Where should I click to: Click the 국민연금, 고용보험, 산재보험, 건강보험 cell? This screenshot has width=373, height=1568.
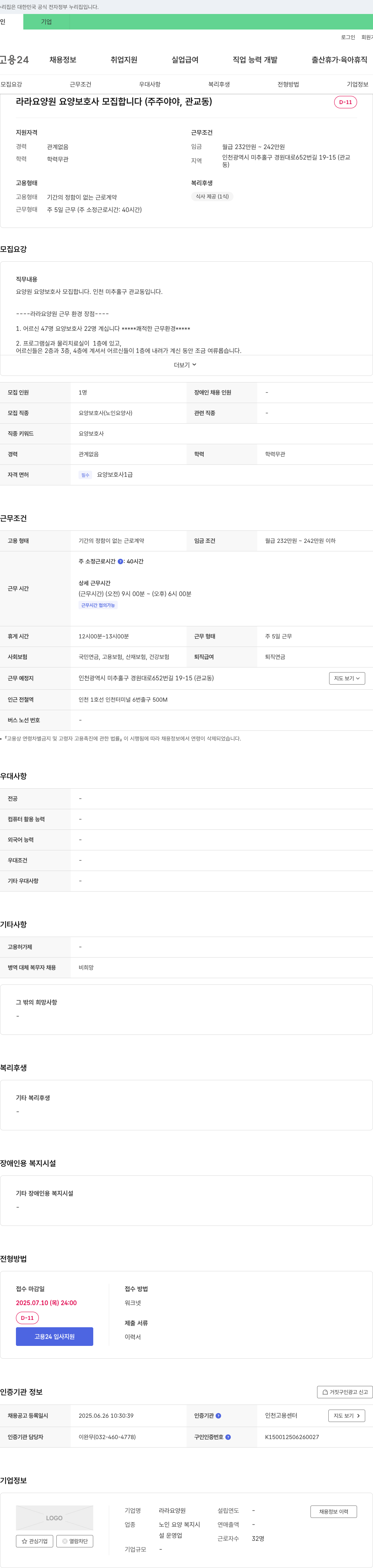(124, 657)
